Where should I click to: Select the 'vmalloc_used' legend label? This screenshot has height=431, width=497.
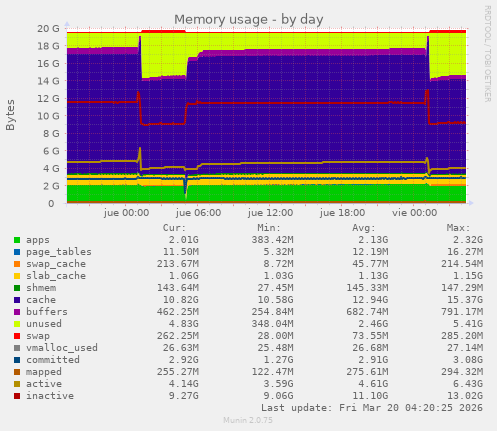(x=62, y=348)
